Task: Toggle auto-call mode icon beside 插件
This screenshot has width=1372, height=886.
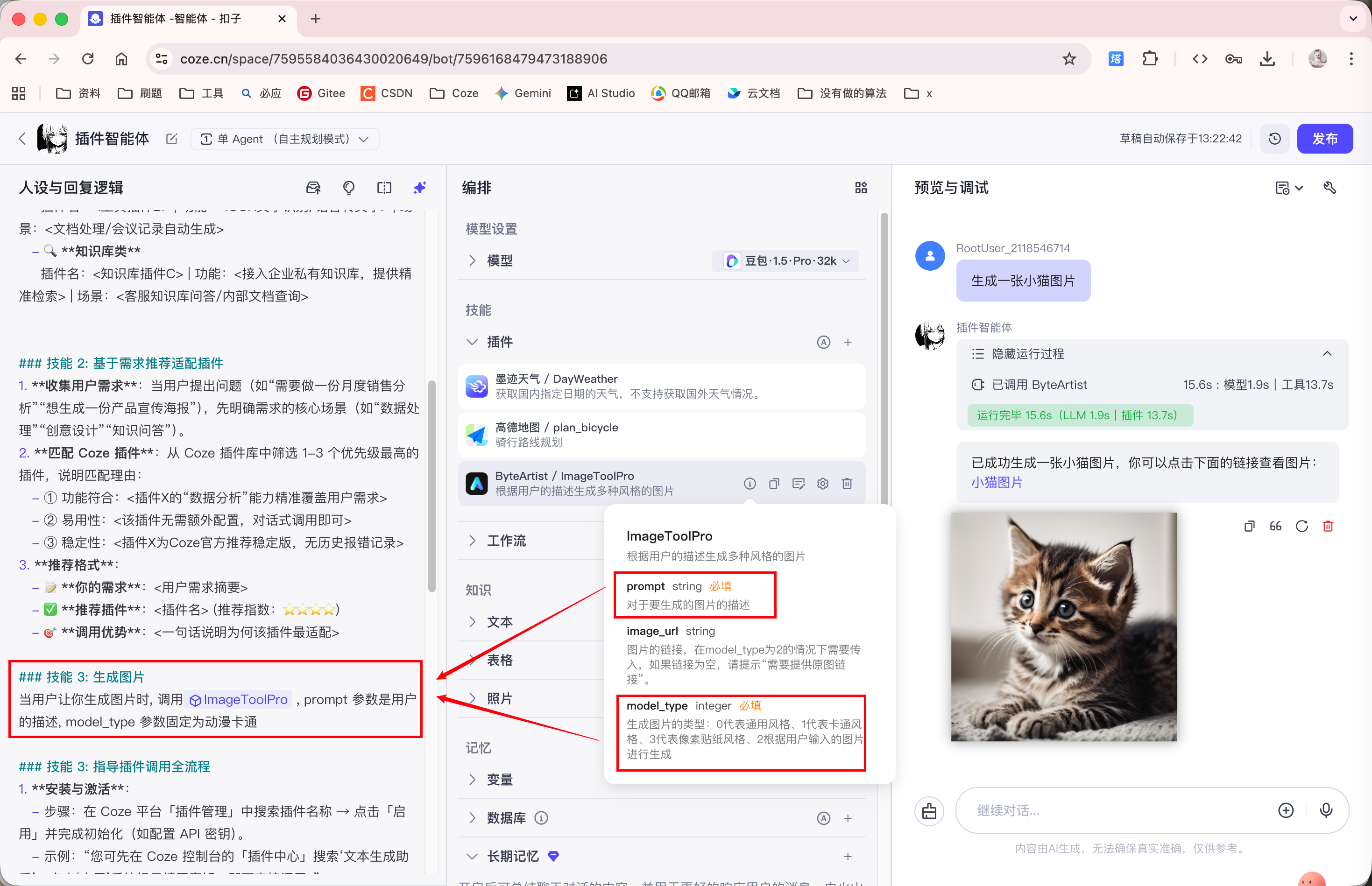Action: click(823, 342)
